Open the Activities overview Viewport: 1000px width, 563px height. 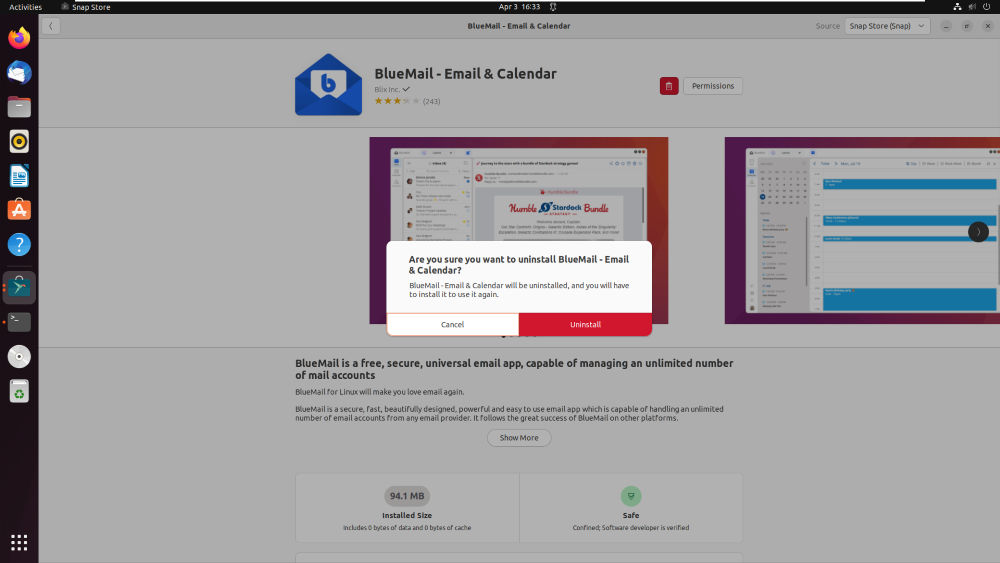[x=25, y=7]
